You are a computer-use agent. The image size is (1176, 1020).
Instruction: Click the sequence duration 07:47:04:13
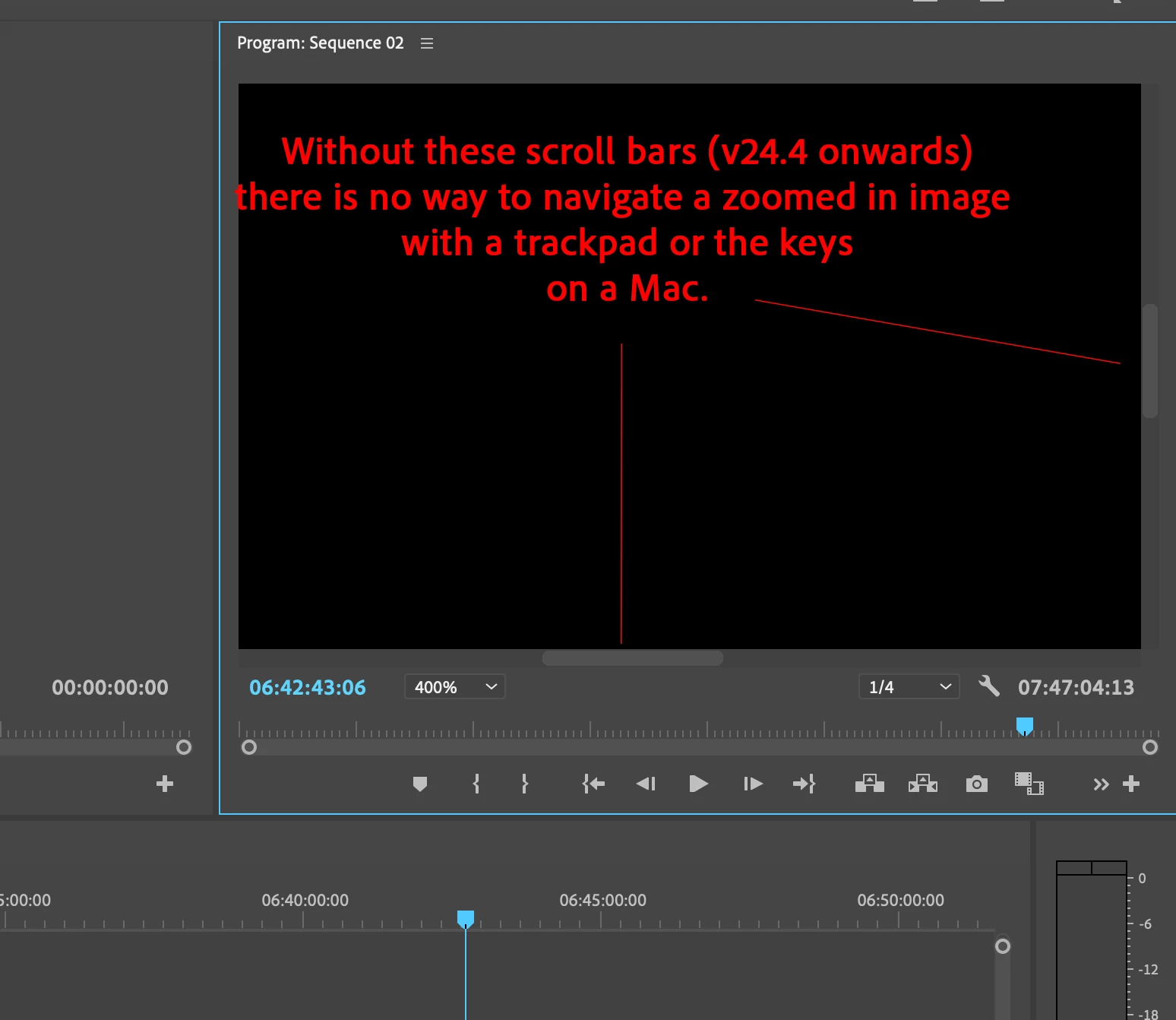click(1076, 688)
